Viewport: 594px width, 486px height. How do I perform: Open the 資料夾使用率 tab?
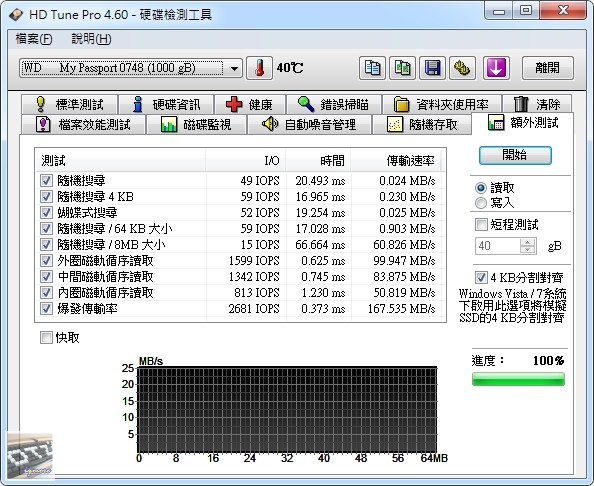pos(442,104)
